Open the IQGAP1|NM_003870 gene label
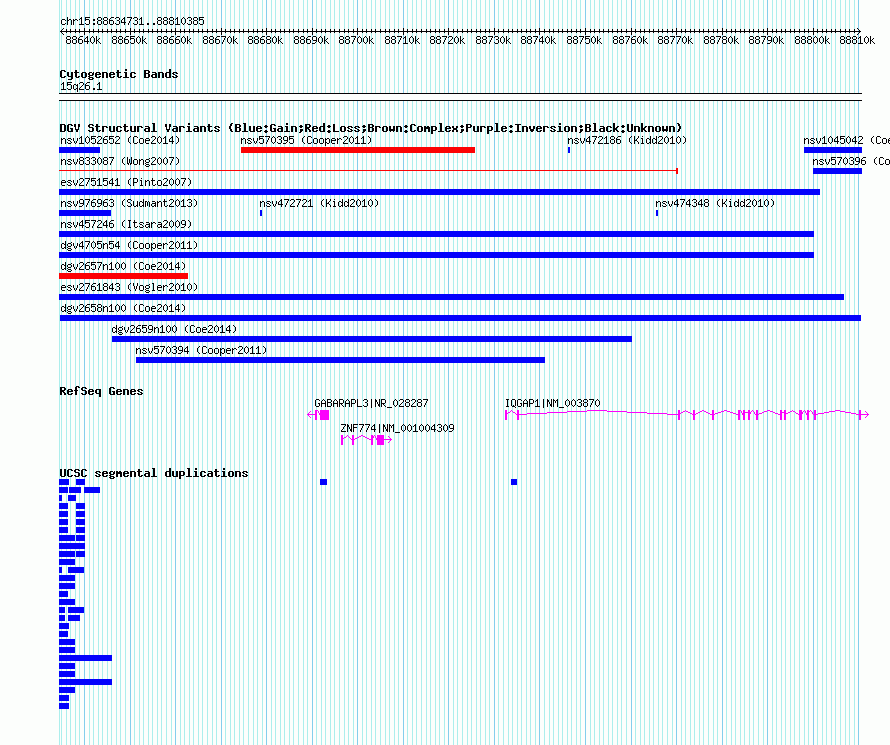 pyautogui.click(x=552, y=403)
